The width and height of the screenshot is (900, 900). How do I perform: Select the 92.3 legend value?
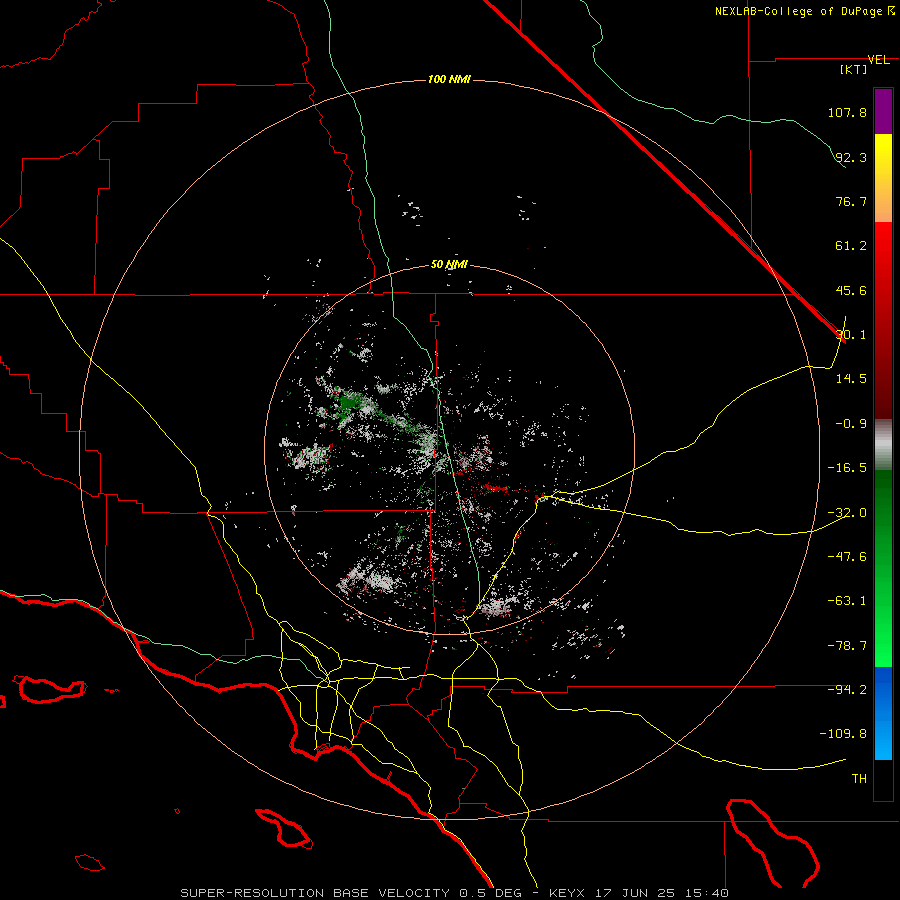click(851, 157)
